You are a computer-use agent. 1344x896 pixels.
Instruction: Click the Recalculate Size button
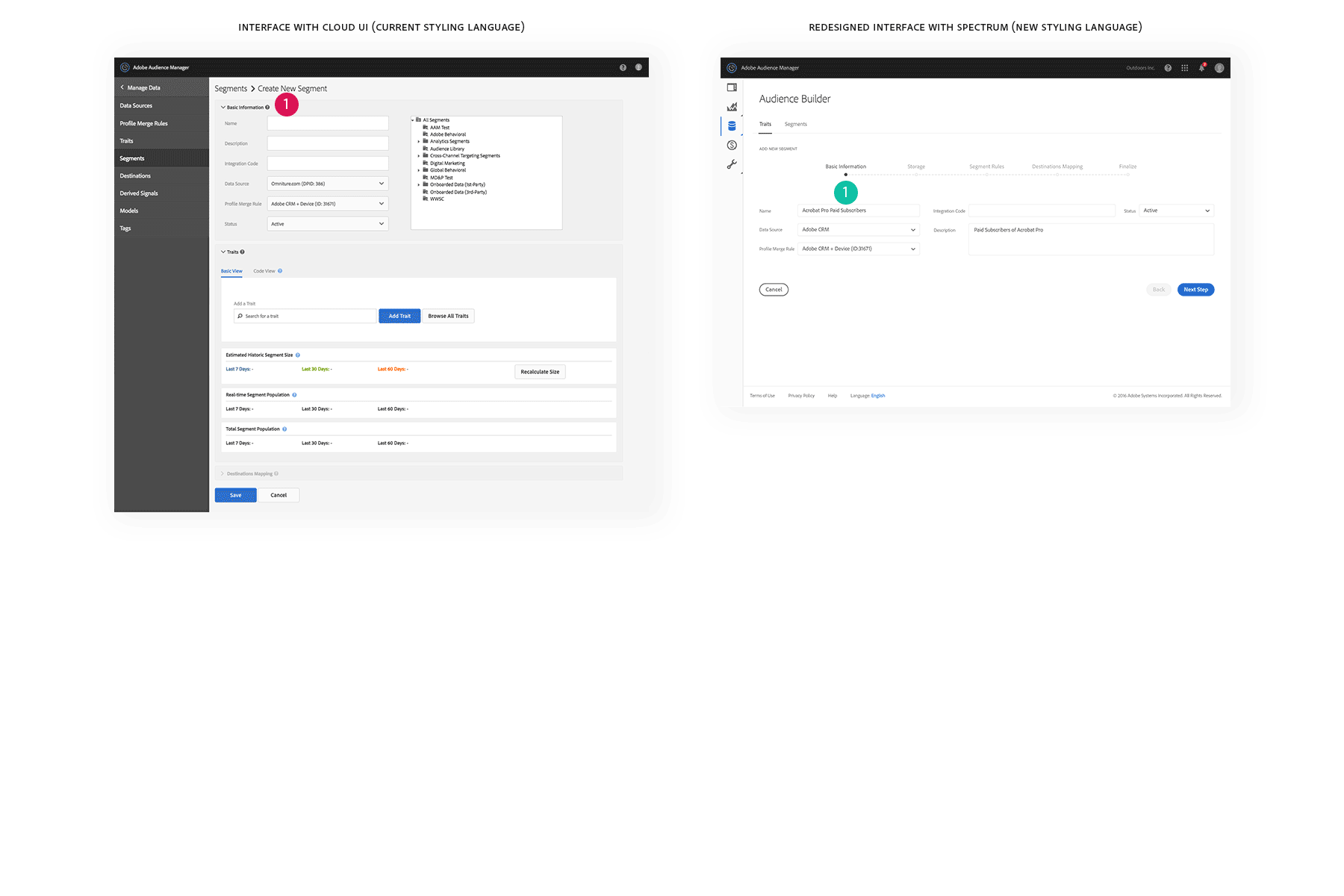[540, 372]
